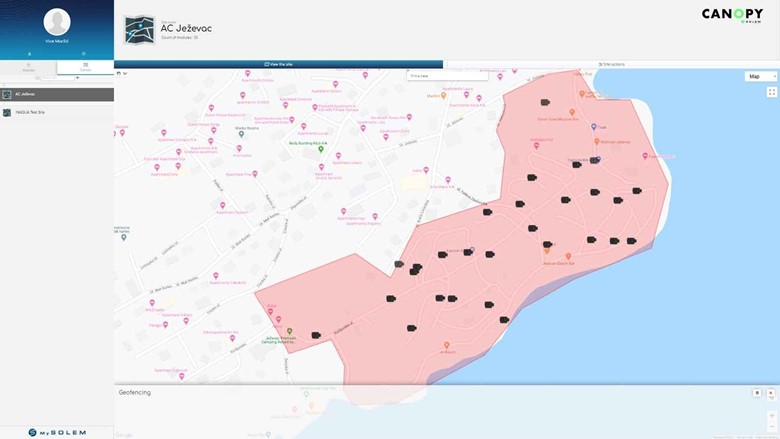The width and height of the screenshot is (780, 439).
Task: Expand the map toolbar chevron
Action: [125, 73]
